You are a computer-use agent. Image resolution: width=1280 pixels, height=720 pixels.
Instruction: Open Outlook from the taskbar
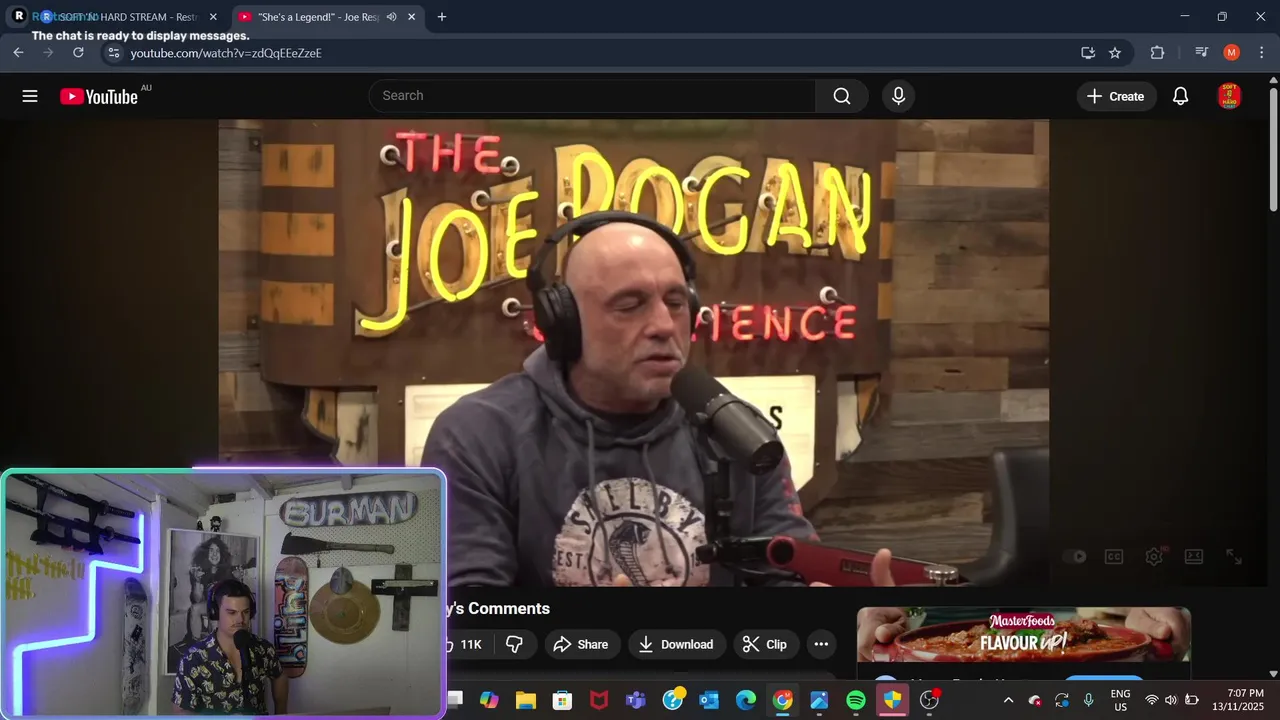coord(710,700)
